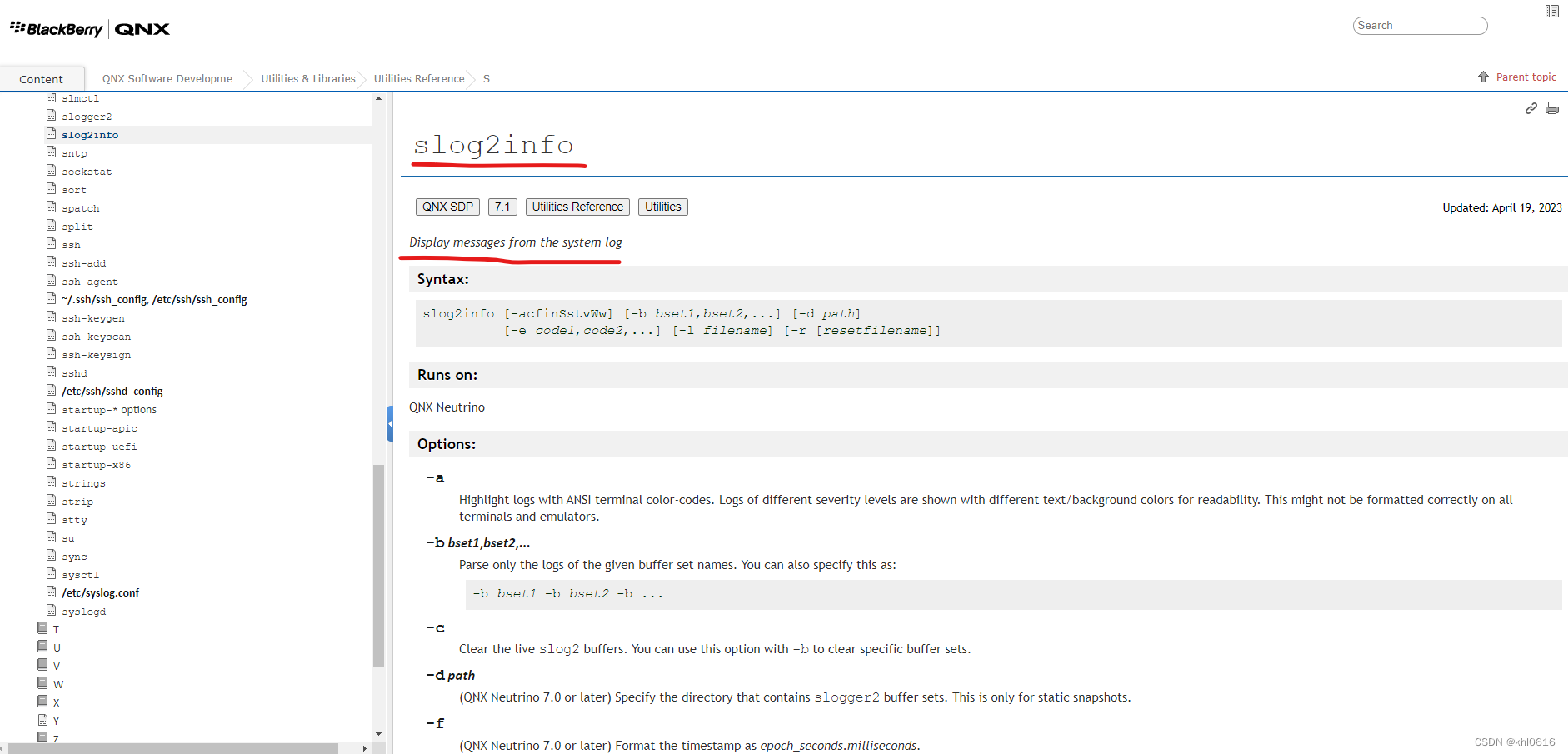Screen dimensions: 1568x754
Task: Click the Parent topic up-arrow icon
Action: [1483, 77]
